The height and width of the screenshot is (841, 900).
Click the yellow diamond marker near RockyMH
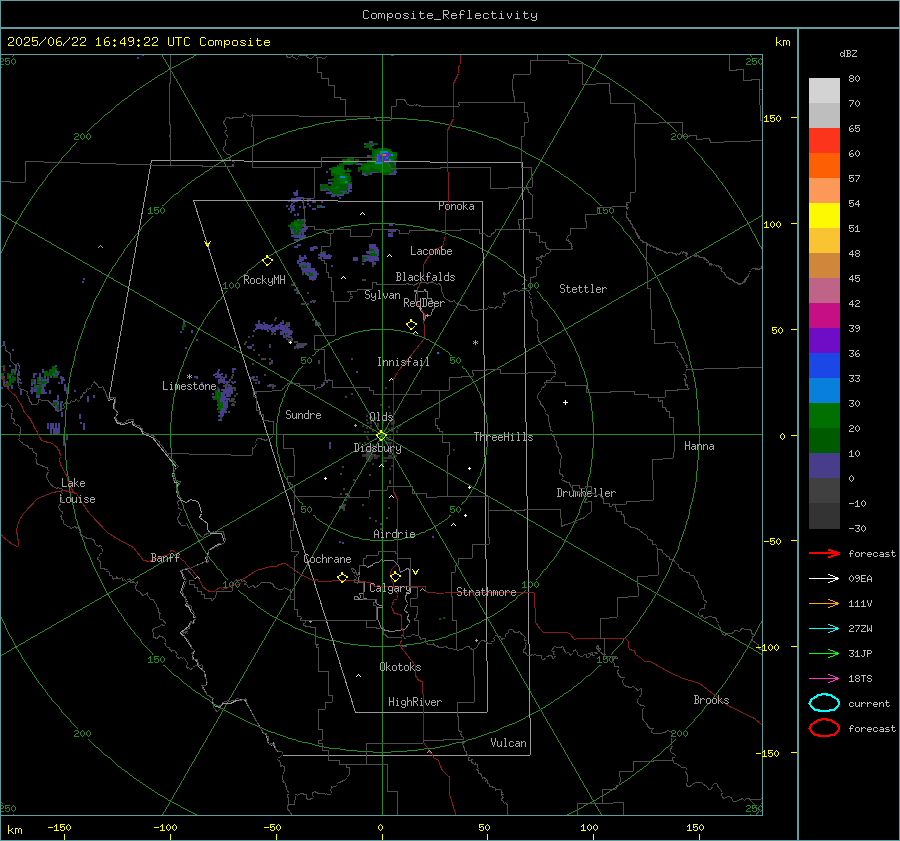(267, 261)
